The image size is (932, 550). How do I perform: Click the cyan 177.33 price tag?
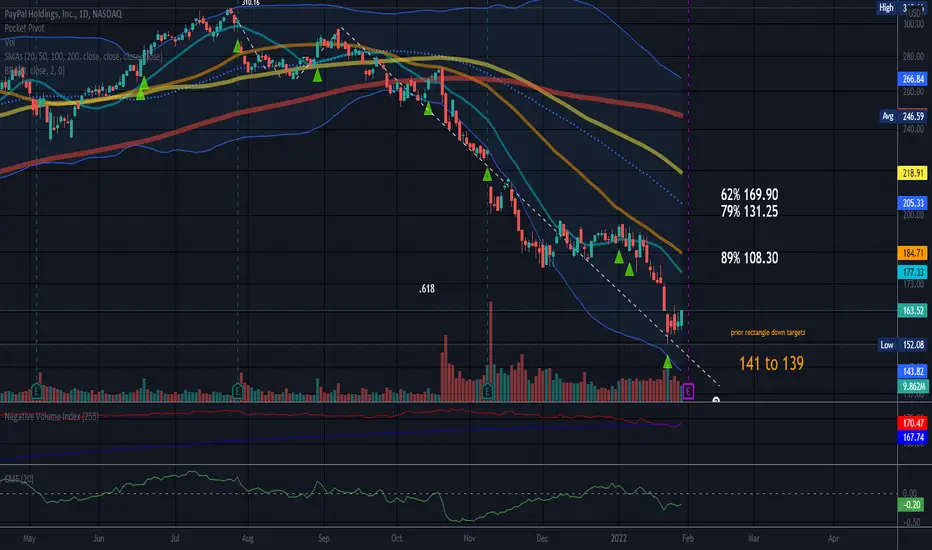coord(913,272)
